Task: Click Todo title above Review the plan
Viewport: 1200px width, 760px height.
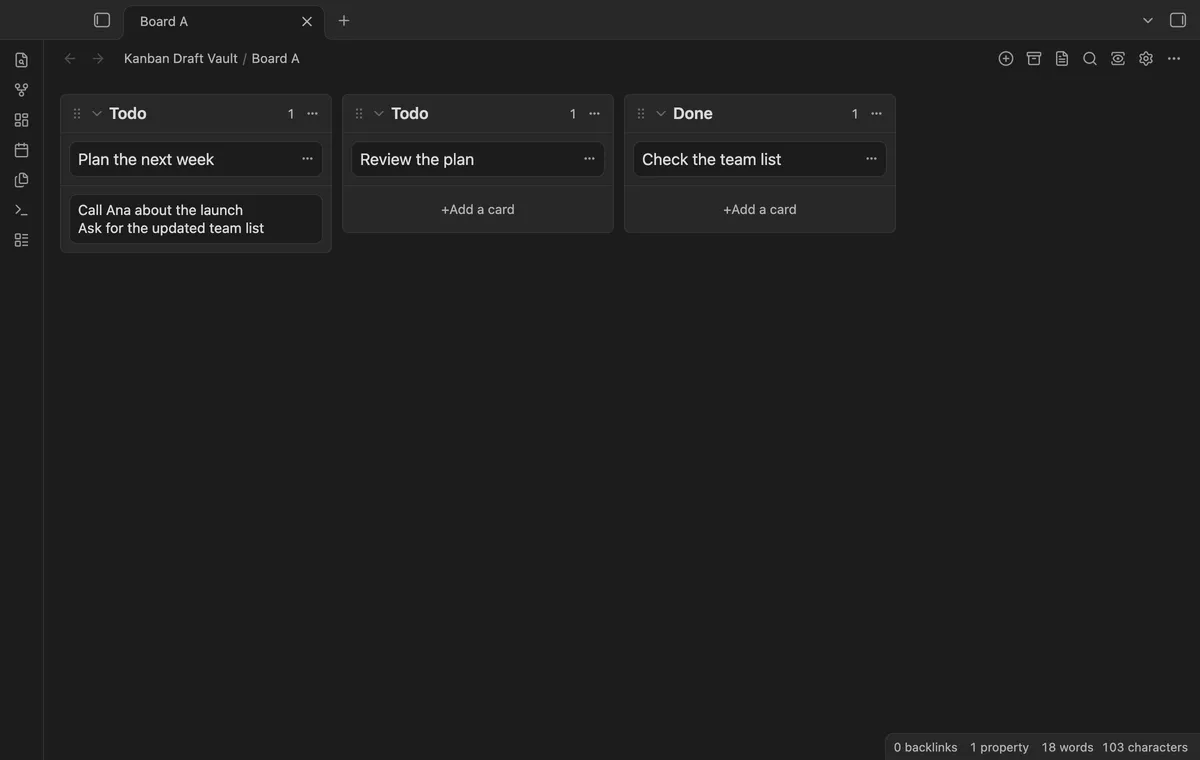Action: pos(410,114)
